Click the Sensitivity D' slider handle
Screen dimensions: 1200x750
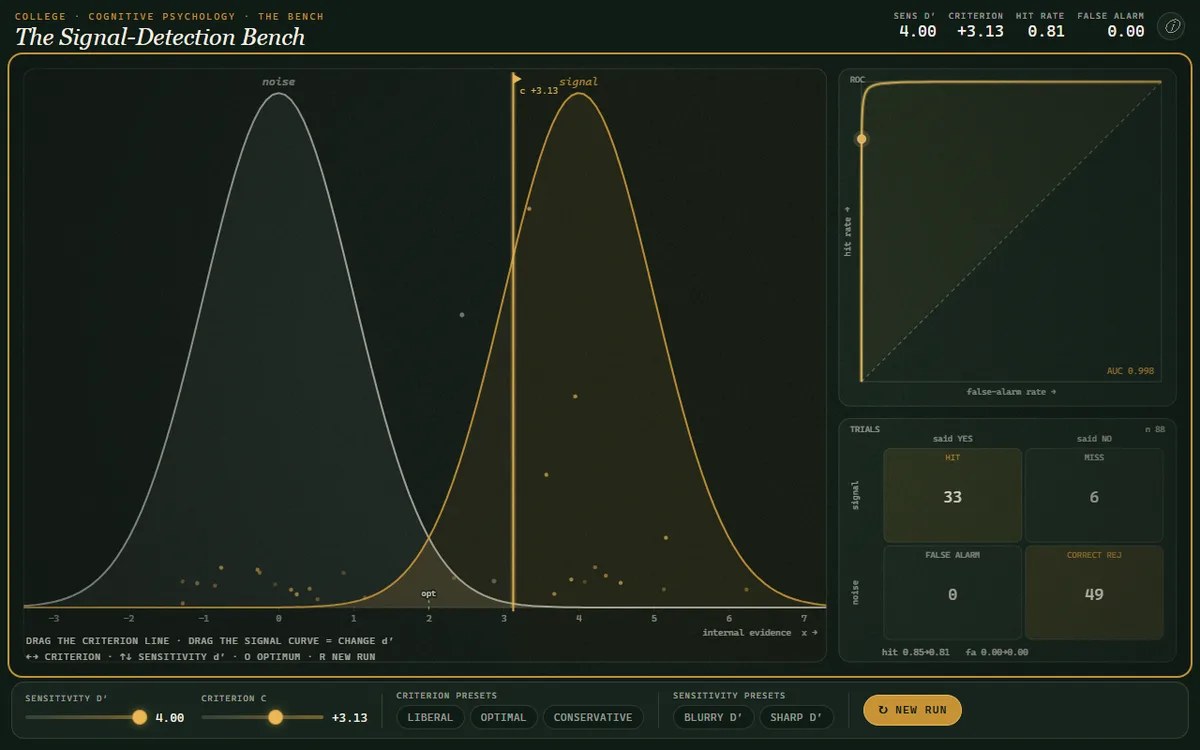tap(139, 717)
